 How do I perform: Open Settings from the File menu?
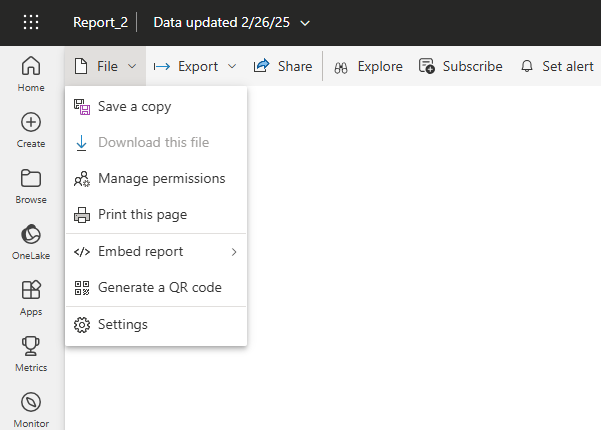(x=122, y=325)
